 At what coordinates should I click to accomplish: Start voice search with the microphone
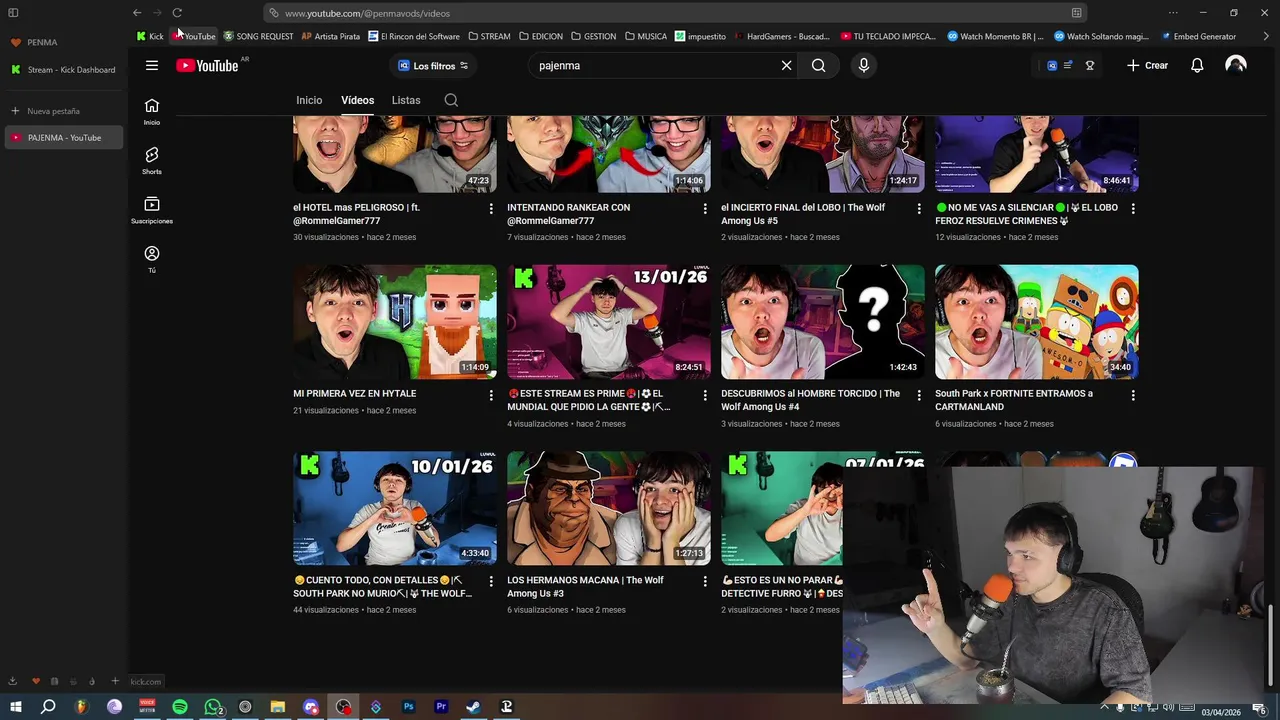tap(864, 66)
